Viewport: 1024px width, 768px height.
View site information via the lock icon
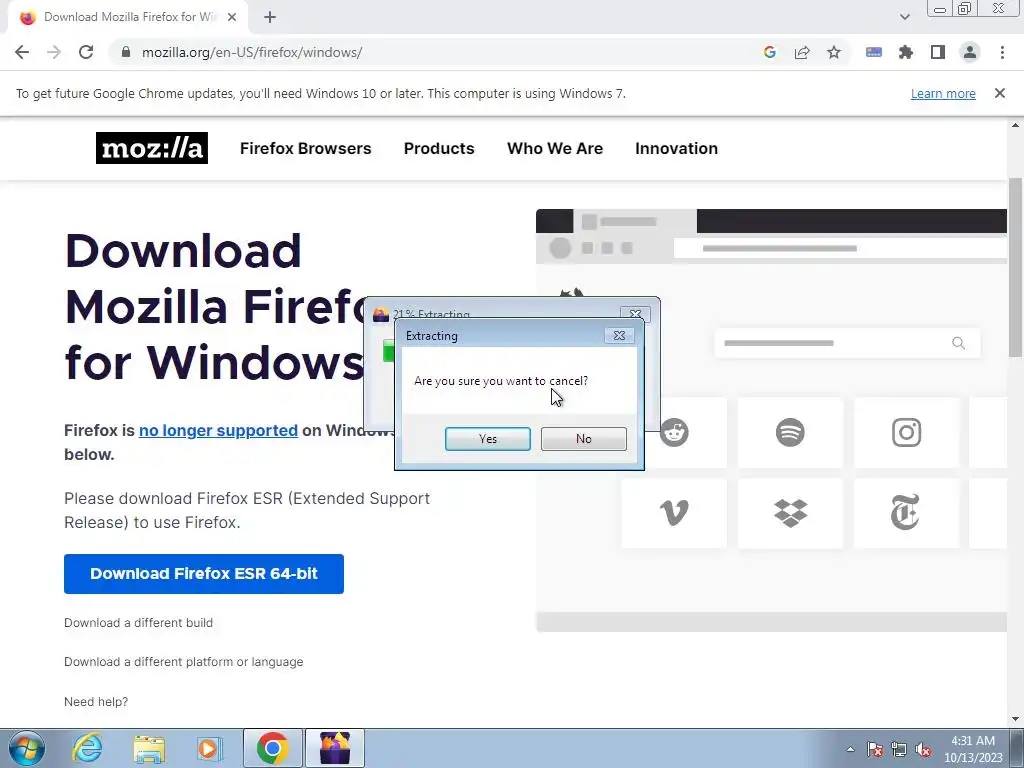[x=126, y=52]
